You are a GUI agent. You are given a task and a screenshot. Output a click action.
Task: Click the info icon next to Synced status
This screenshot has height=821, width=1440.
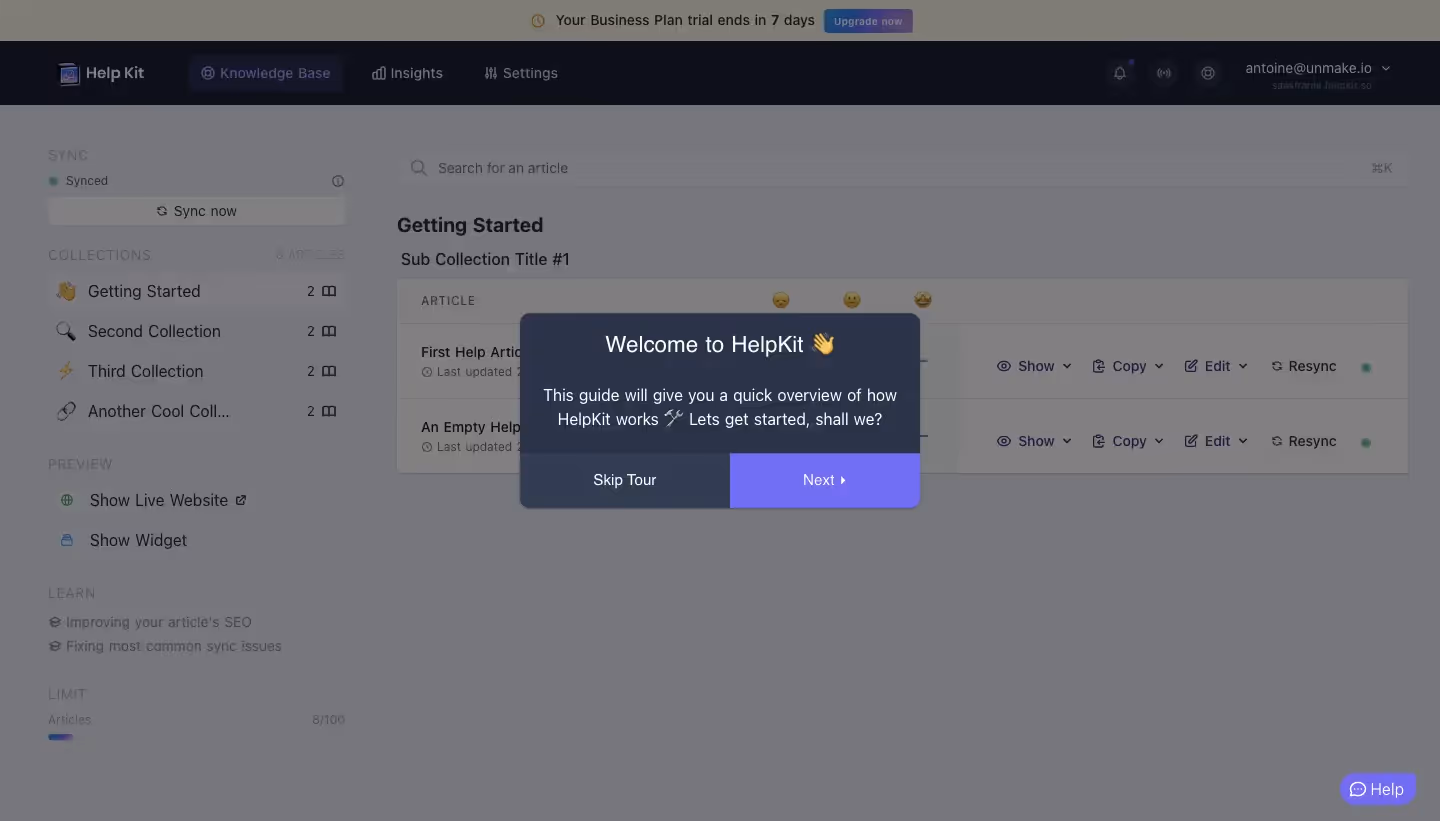[x=338, y=181]
